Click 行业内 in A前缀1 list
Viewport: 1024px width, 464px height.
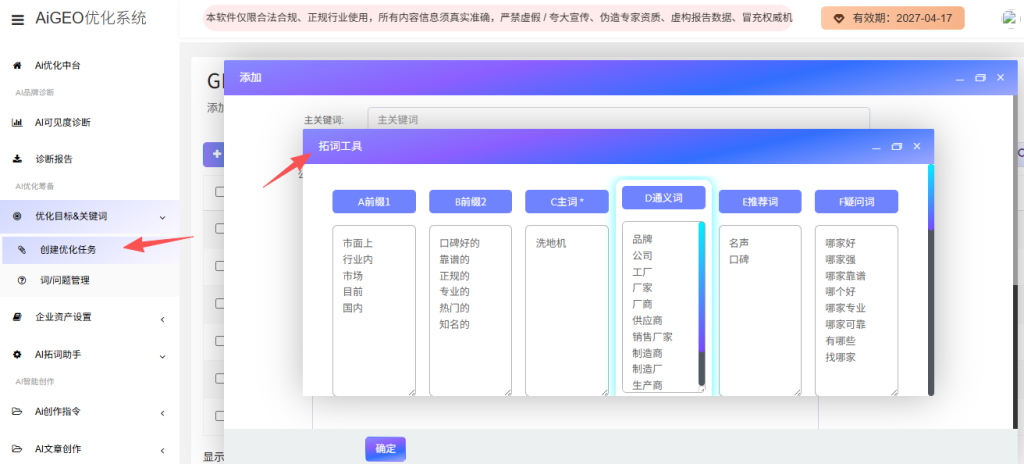click(358, 259)
